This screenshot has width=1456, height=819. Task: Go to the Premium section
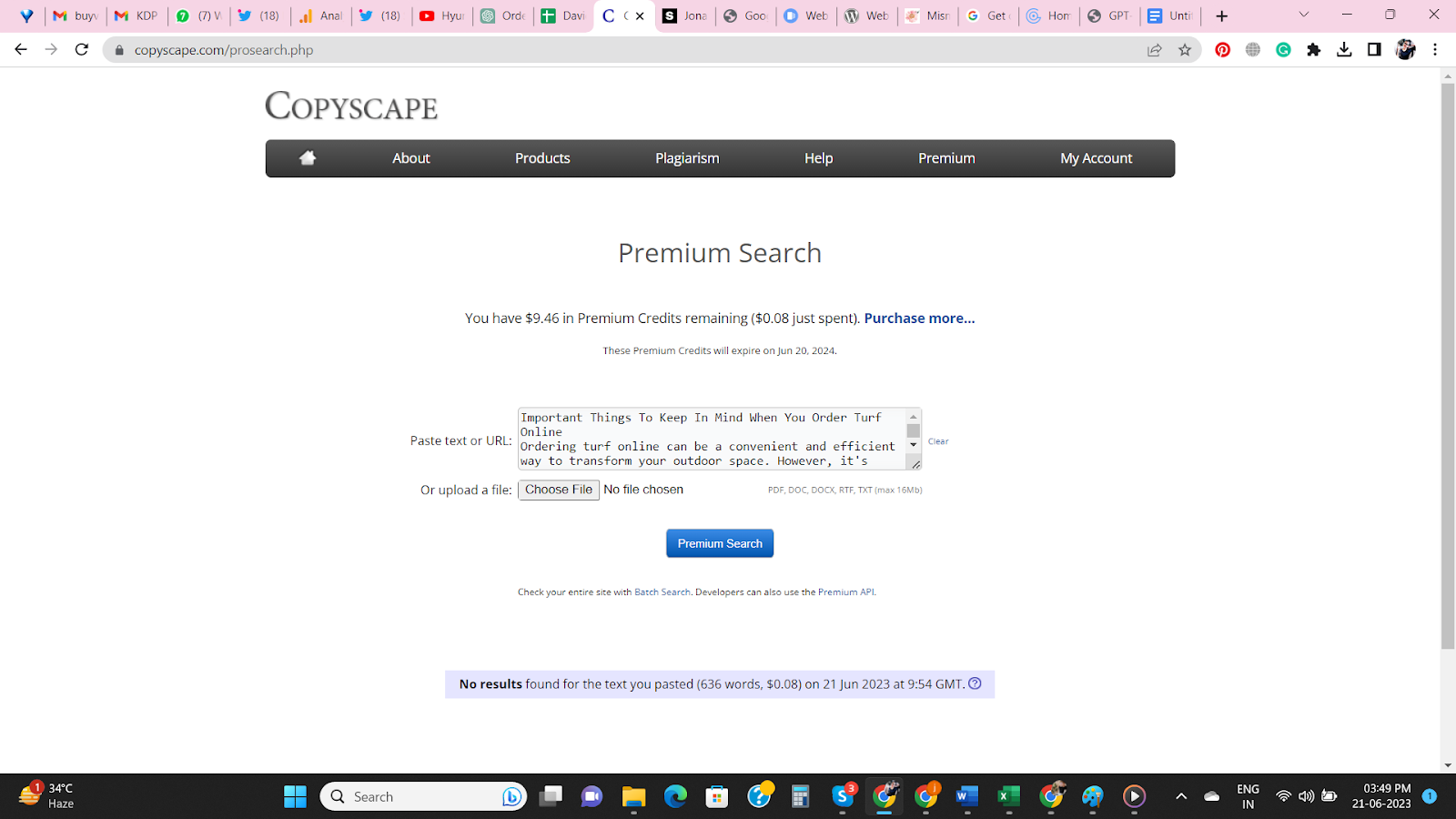[x=946, y=158]
